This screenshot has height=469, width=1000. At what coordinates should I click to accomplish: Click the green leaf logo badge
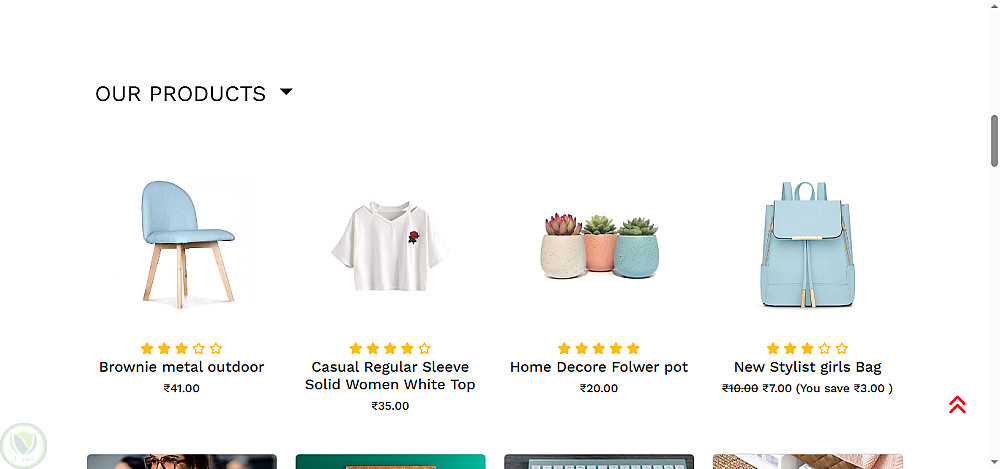(x=24, y=445)
